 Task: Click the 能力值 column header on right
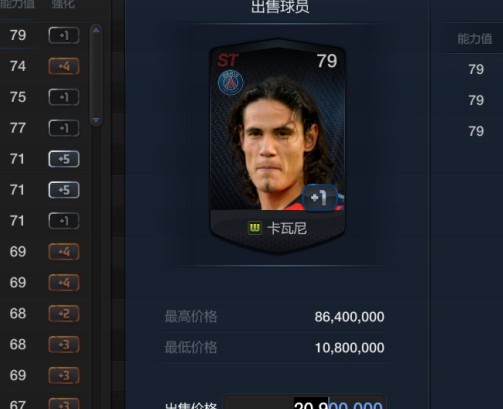(475, 39)
